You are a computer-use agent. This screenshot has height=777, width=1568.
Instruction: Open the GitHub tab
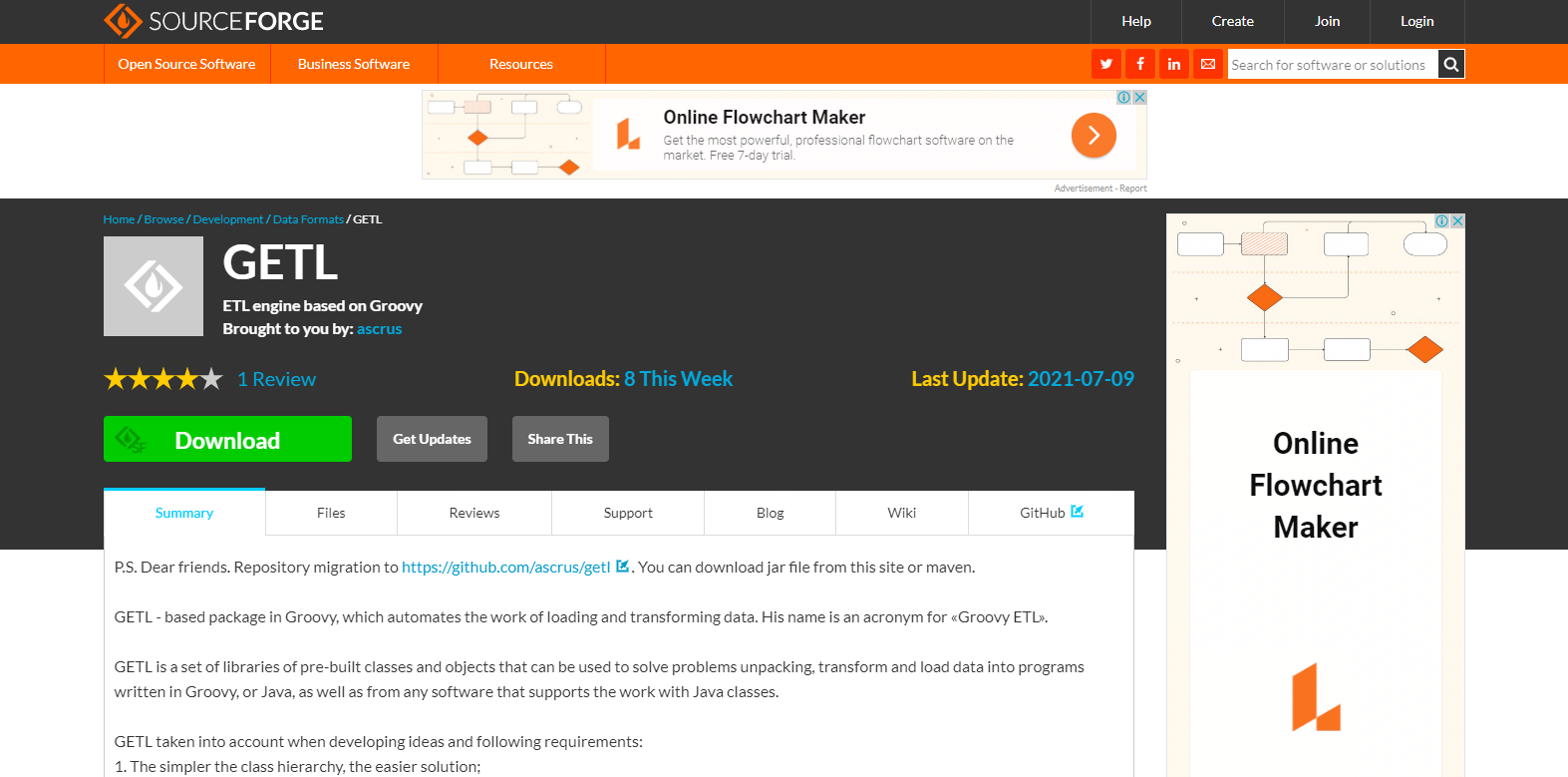coord(1052,513)
